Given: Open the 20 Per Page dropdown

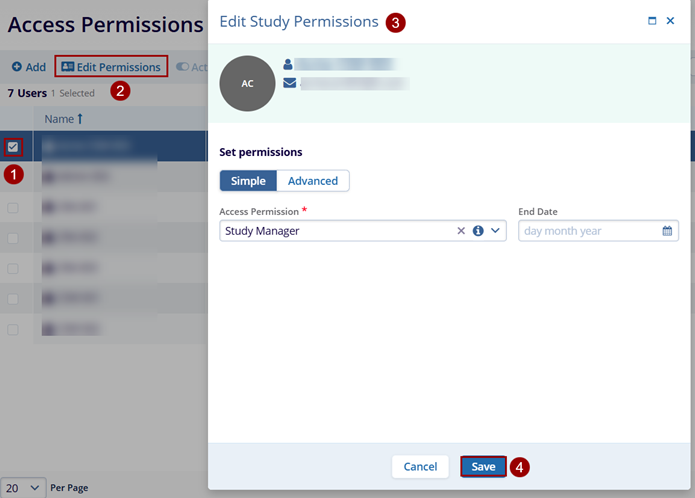Looking at the screenshot, I should tap(23, 487).
